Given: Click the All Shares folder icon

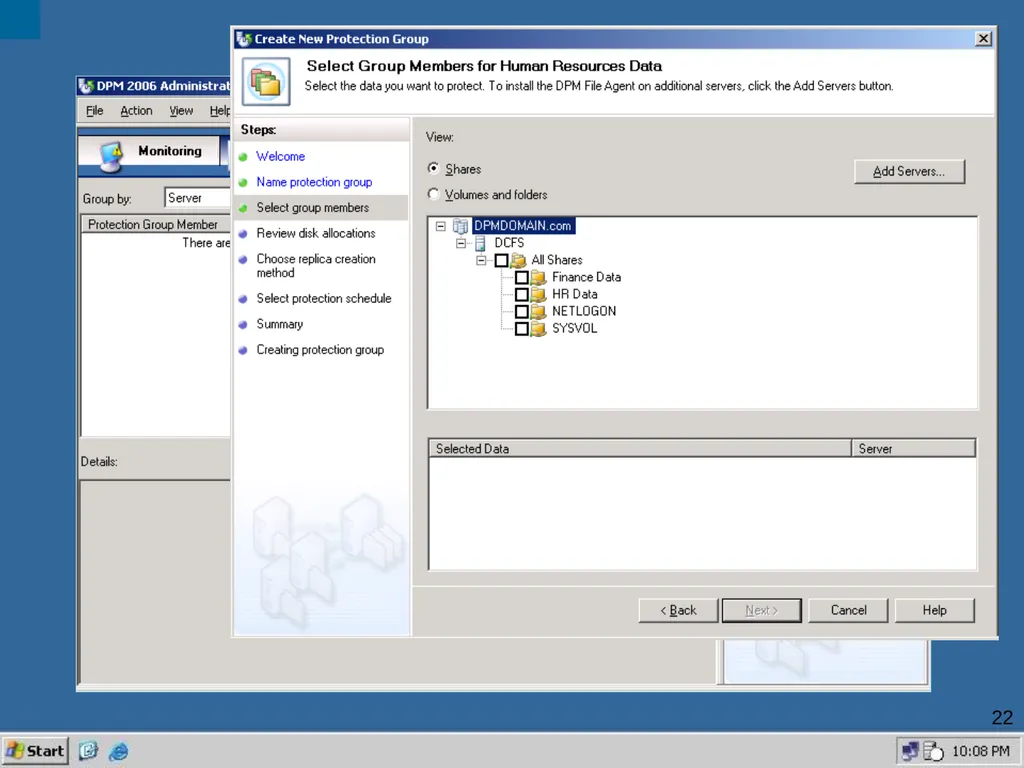Looking at the screenshot, I should pyautogui.click(x=519, y=260).
